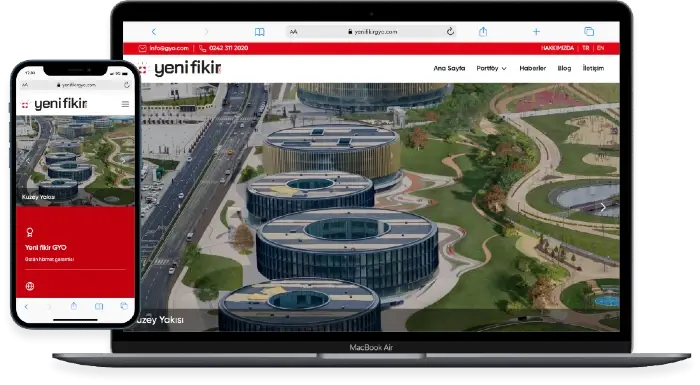Click the phone icon in red bar
700x385 pixels.
[202, 48]
